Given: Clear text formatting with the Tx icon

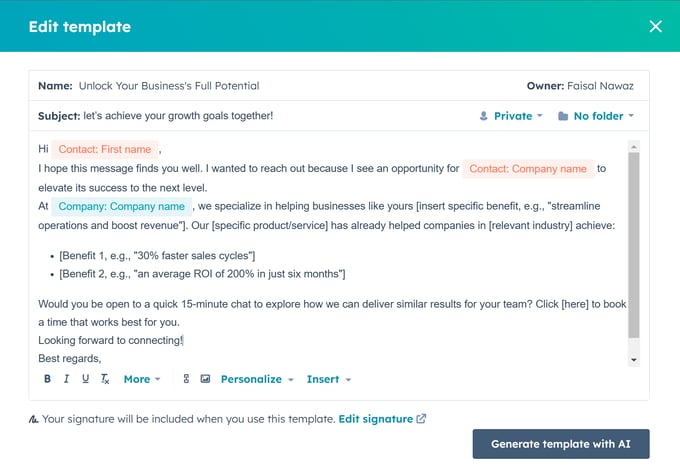Looking at the screenshot, I should [105, 379].
